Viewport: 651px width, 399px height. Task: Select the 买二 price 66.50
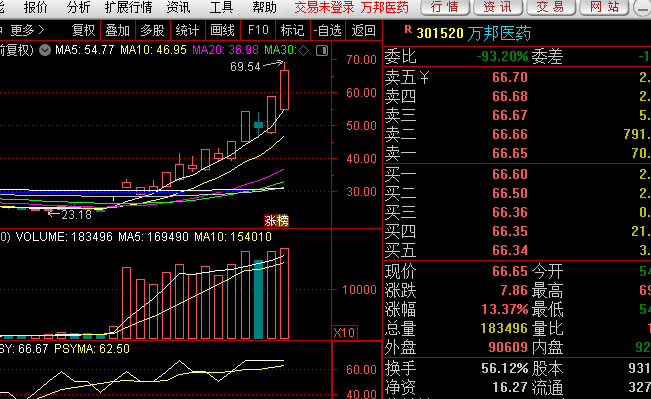pyautogui.click(x=510, y=193)
